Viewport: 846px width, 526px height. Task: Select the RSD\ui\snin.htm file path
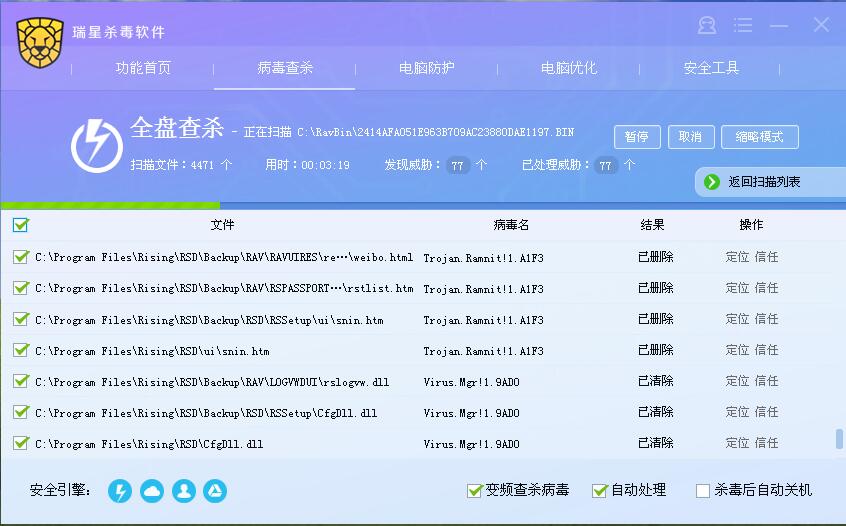(152, 351)
